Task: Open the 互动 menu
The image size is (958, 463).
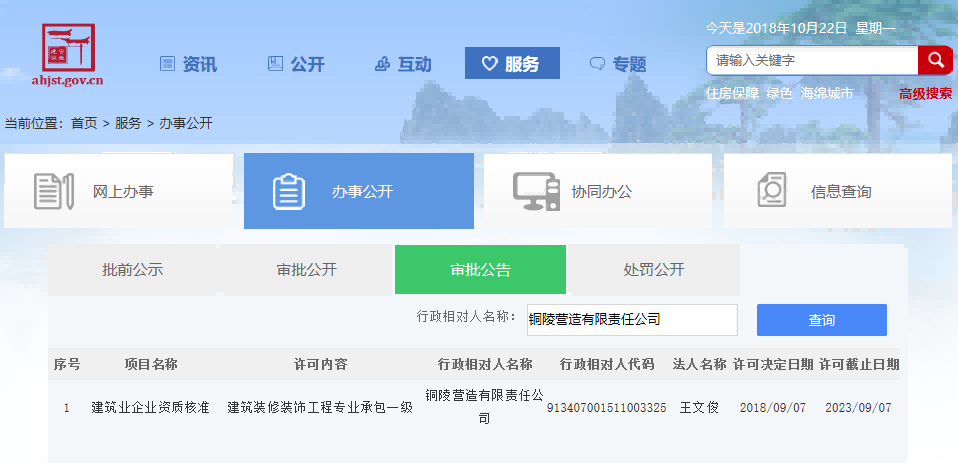Action: [414, 64]
